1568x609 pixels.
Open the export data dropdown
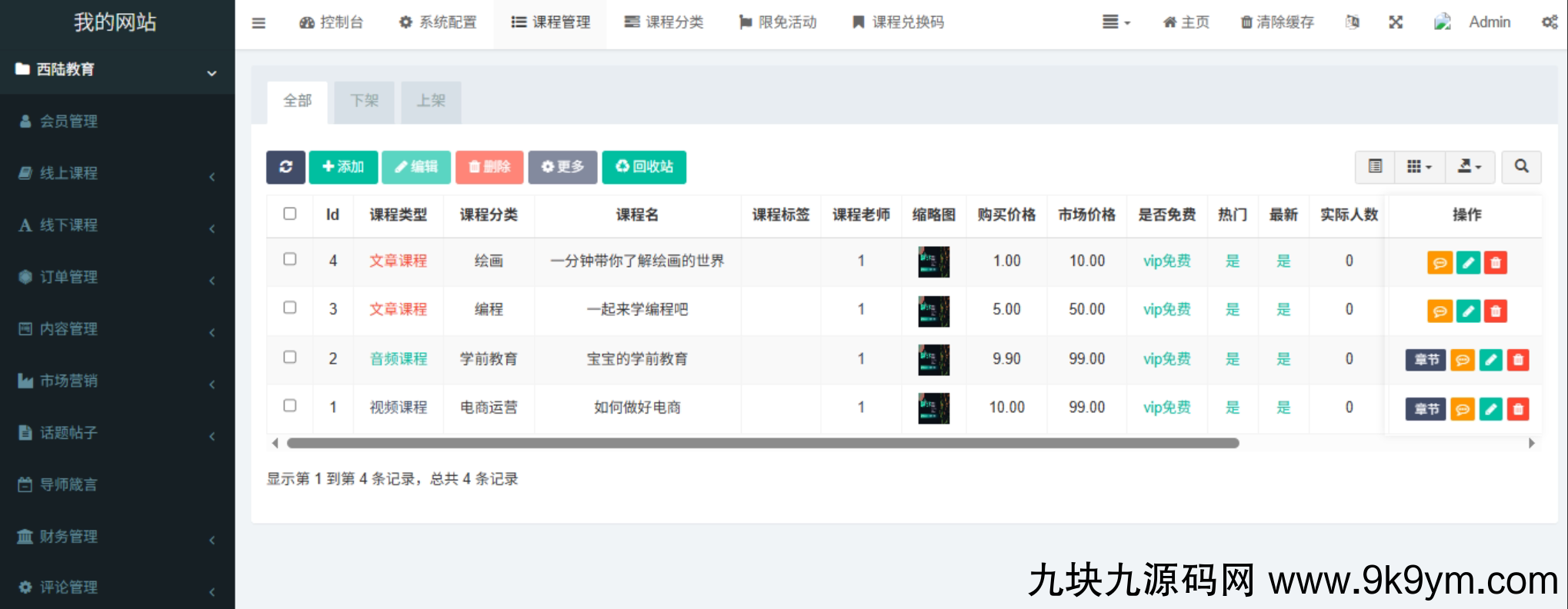(1469, 167)
